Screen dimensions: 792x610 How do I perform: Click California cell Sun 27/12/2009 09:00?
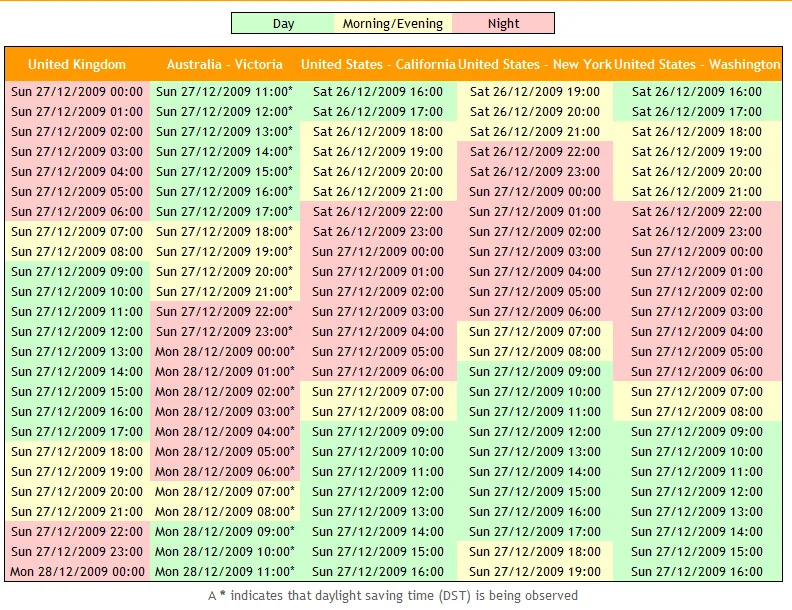click(x=378, y=431)
